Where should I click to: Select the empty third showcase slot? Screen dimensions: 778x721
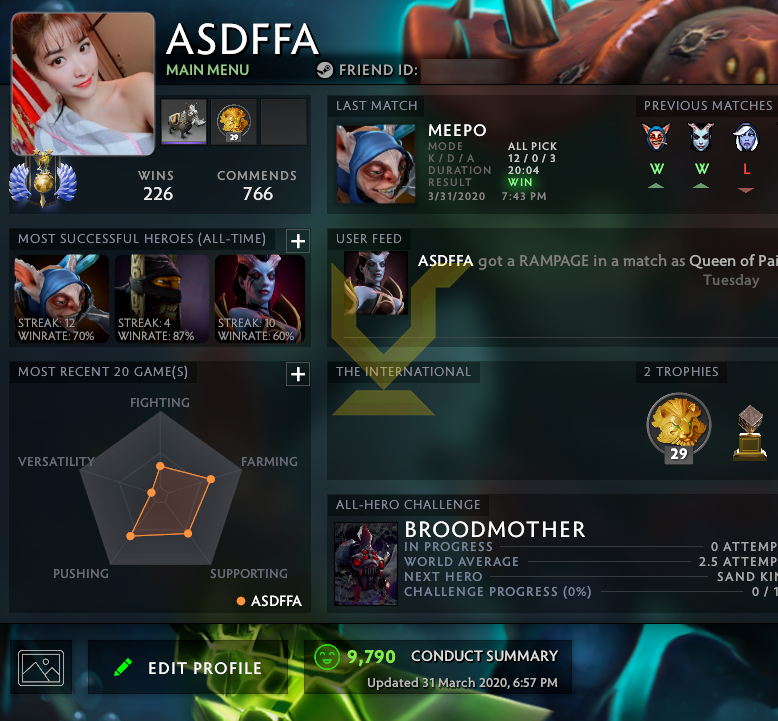pyautogui.click(x=284, y=122)
